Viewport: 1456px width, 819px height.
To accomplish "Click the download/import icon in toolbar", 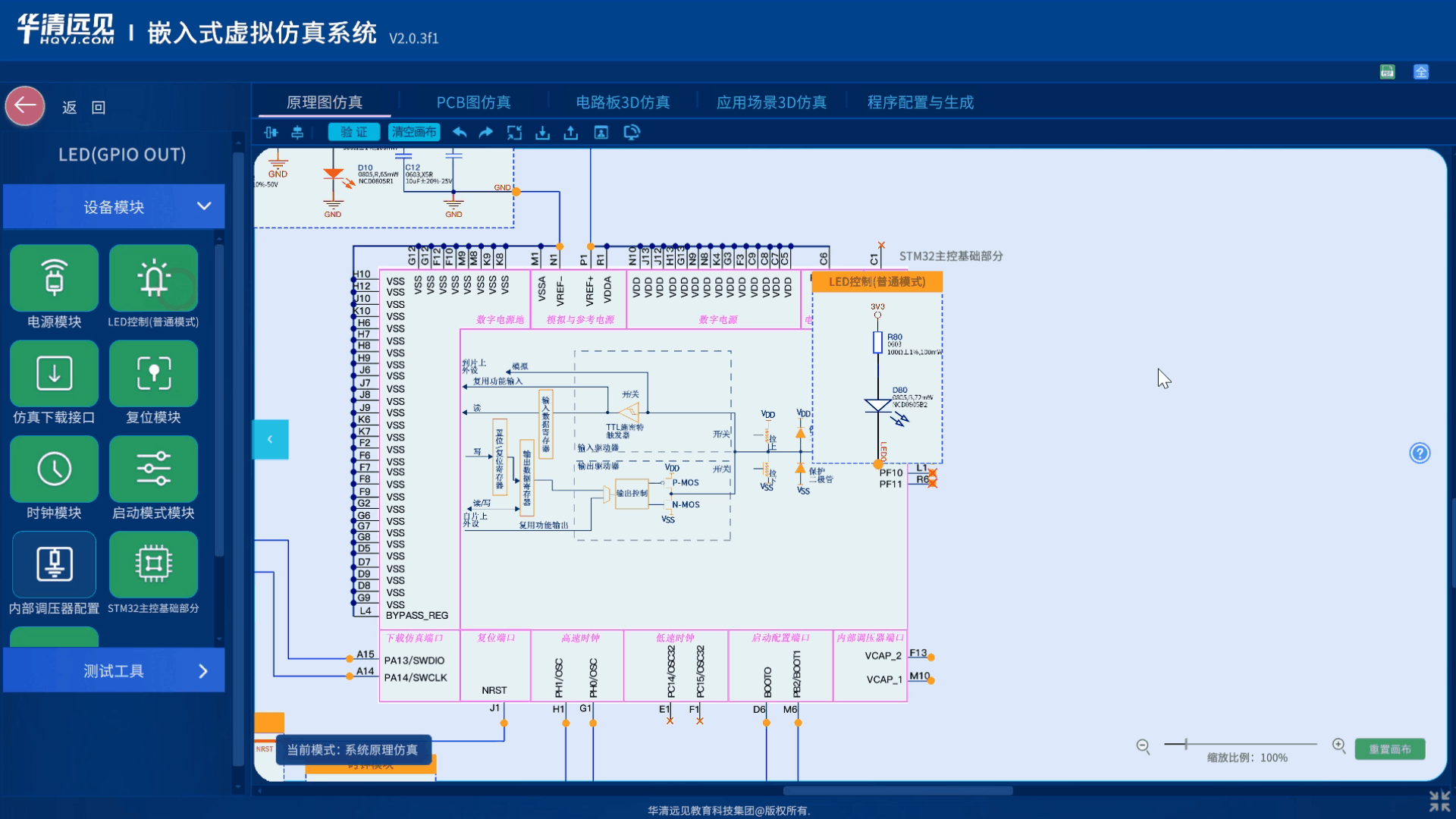I will coord(542,133).
